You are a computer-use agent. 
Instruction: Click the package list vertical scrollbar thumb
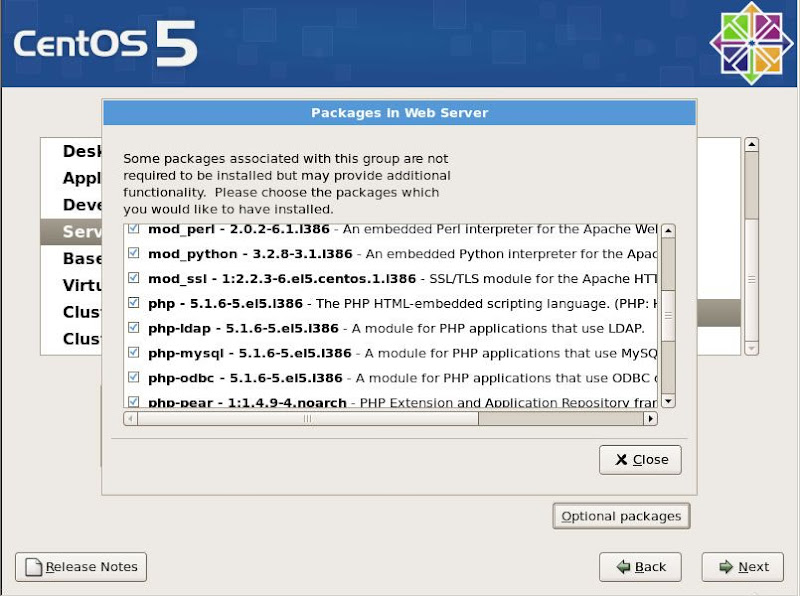coord(668,315)
